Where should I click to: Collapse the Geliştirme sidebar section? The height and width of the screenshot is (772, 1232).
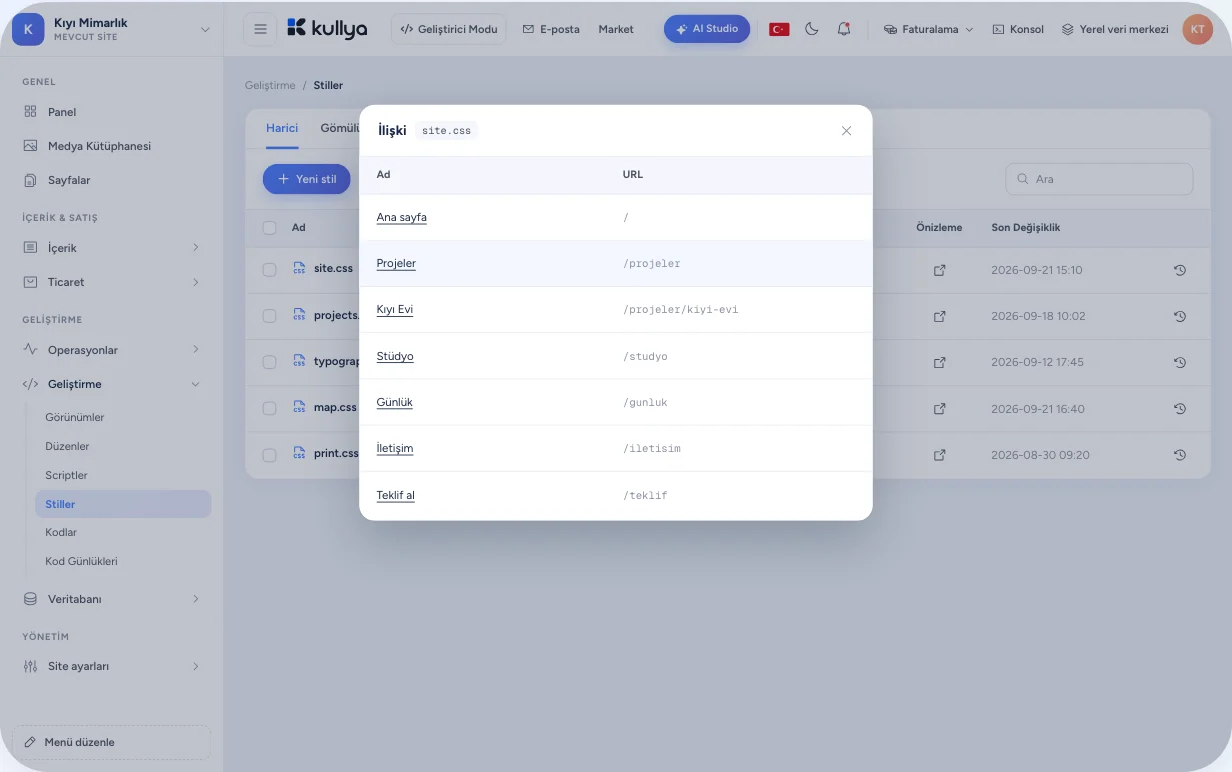click(112, 384)
